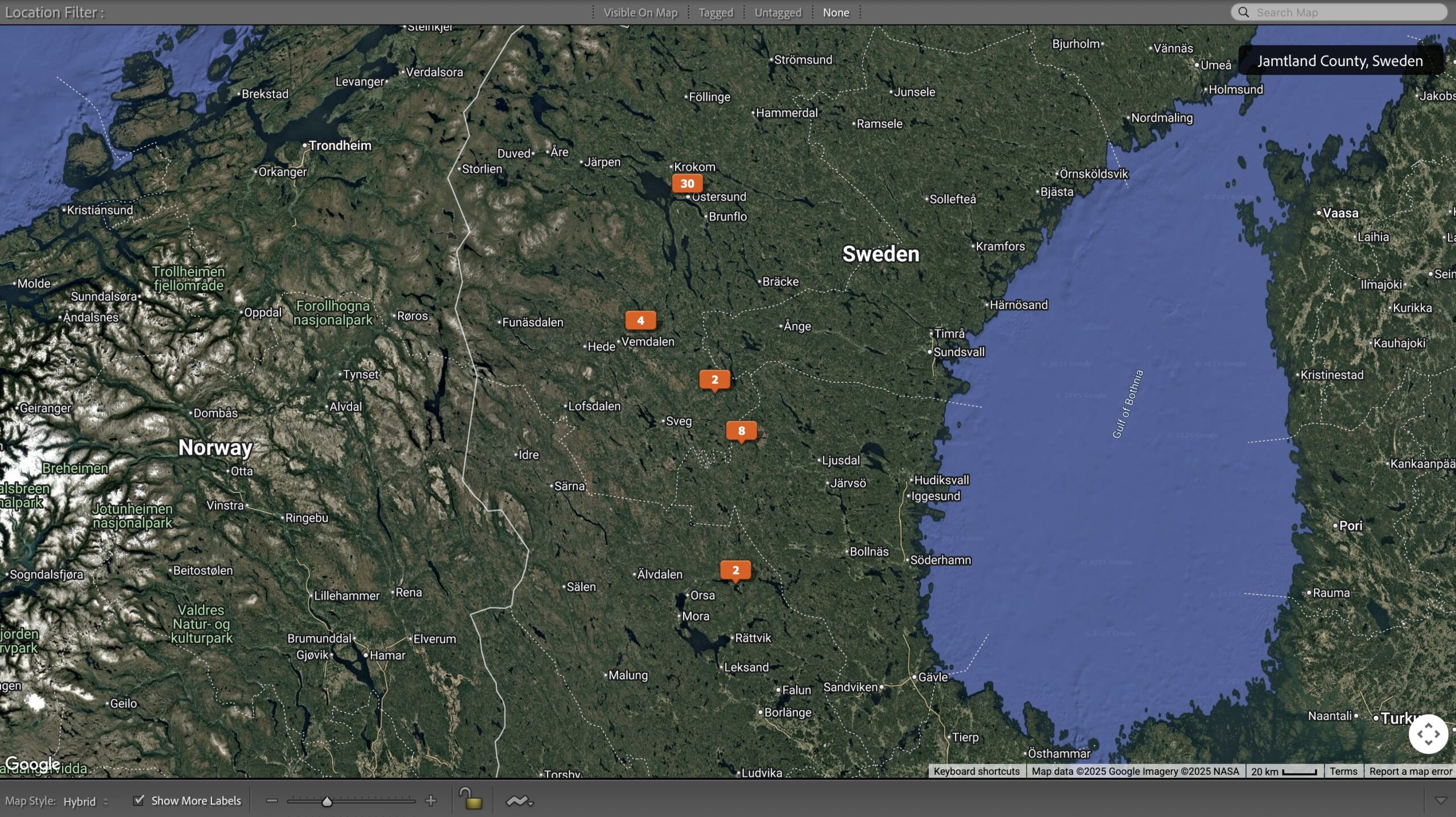
Task: Click into the Search Map field
Action: (1348, 13)
